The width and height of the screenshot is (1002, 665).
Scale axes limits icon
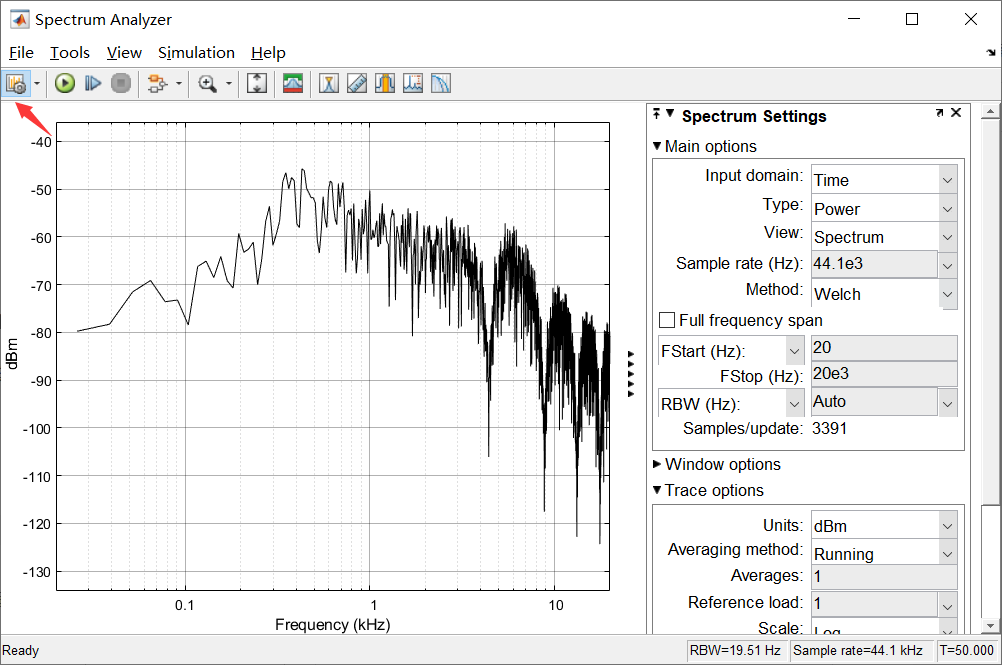pyautogui.click(x=257, y=84)
